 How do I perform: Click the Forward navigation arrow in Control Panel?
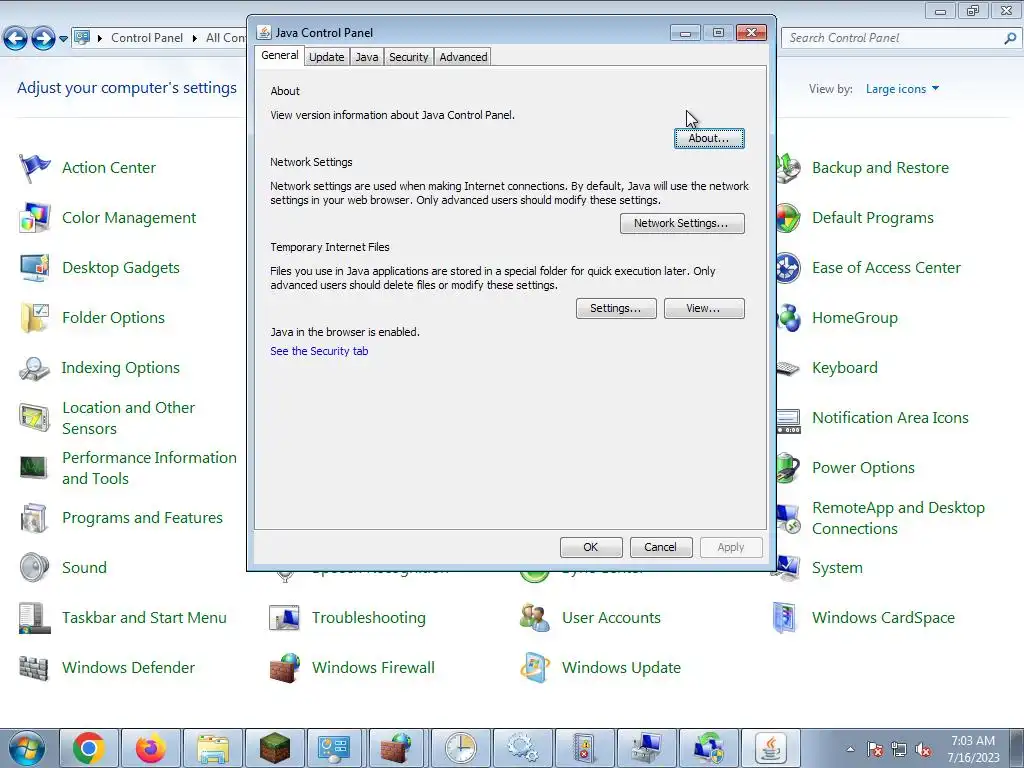[x=43, y=39]
